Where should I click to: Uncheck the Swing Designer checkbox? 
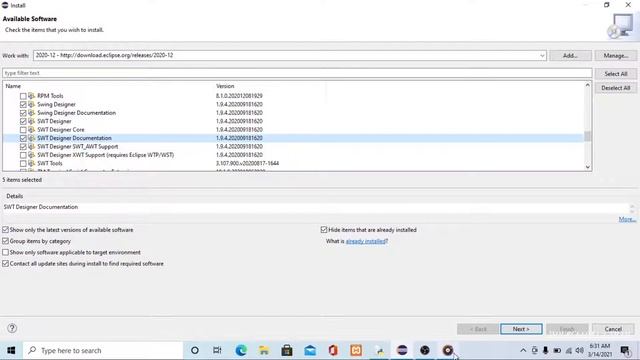[23, 104]
